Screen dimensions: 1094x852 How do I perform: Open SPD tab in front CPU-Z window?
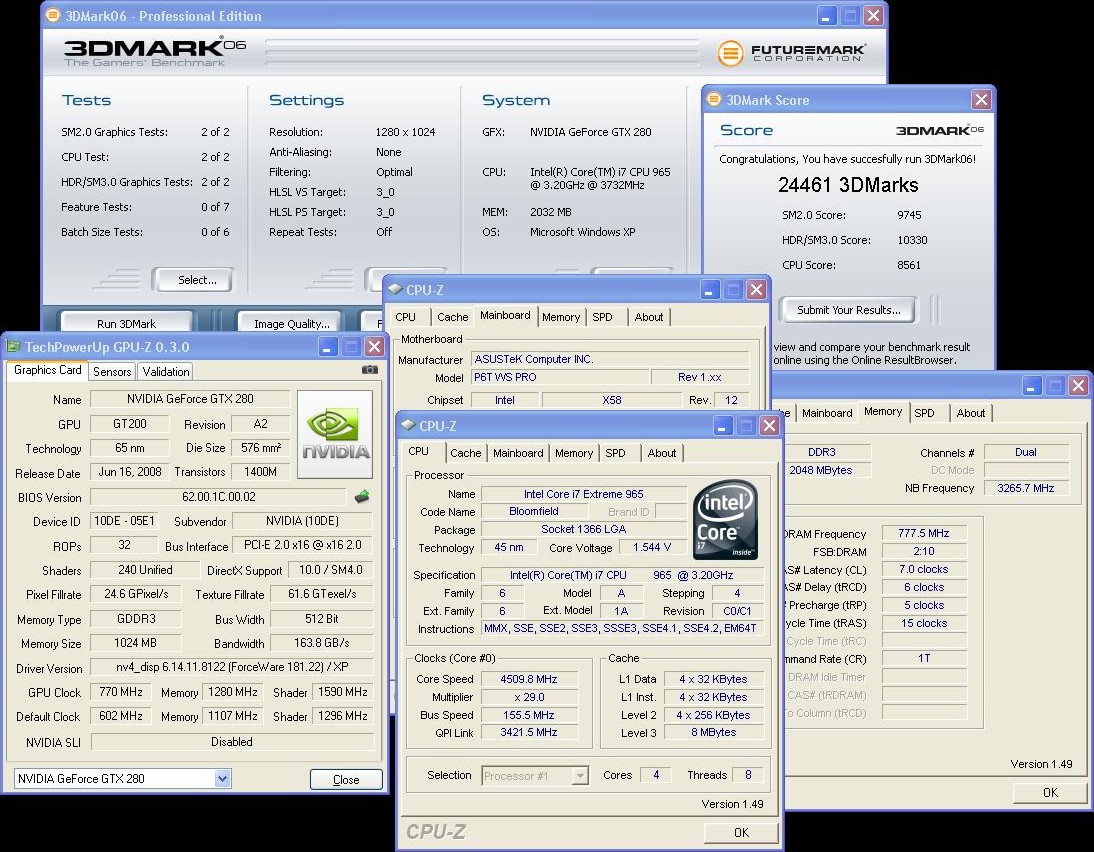click(615, 453)
